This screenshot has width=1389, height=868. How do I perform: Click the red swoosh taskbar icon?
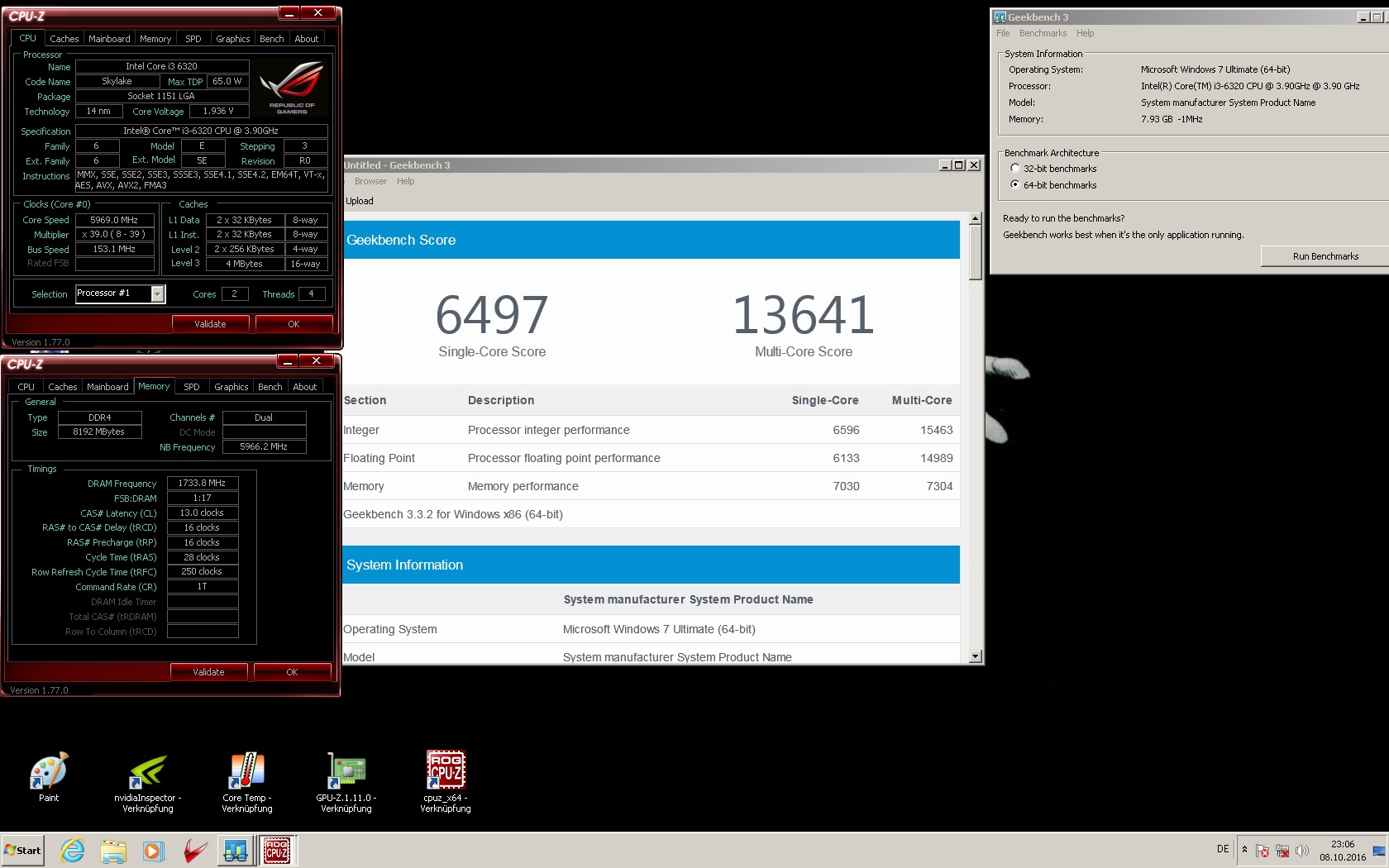pos(195,851)
